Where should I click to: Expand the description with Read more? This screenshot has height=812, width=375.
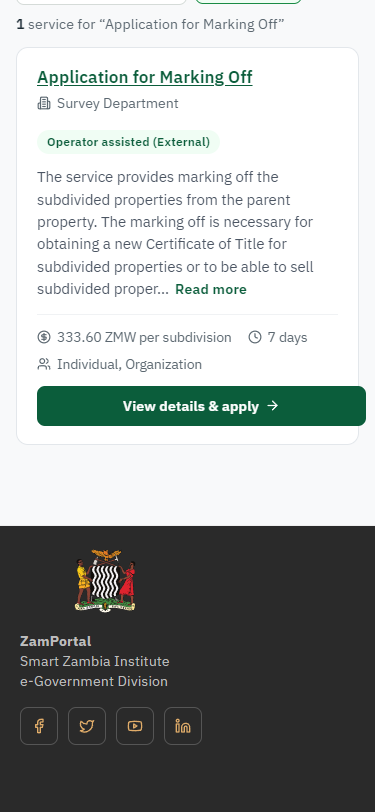(x=211, y=289)
